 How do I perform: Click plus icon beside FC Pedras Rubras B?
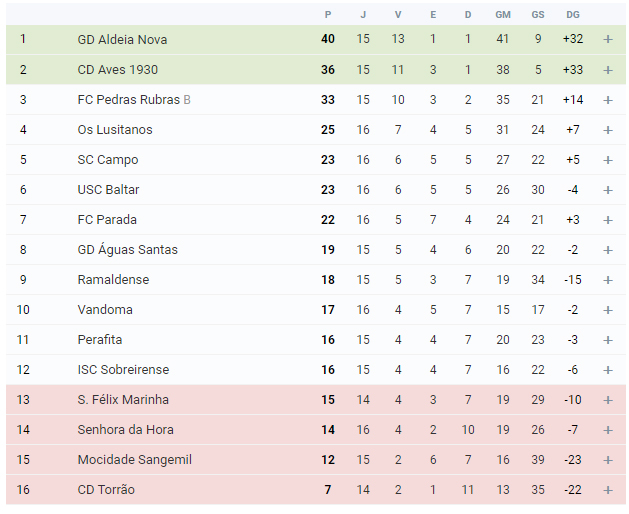pyautogui.click(x=608, y=100)
